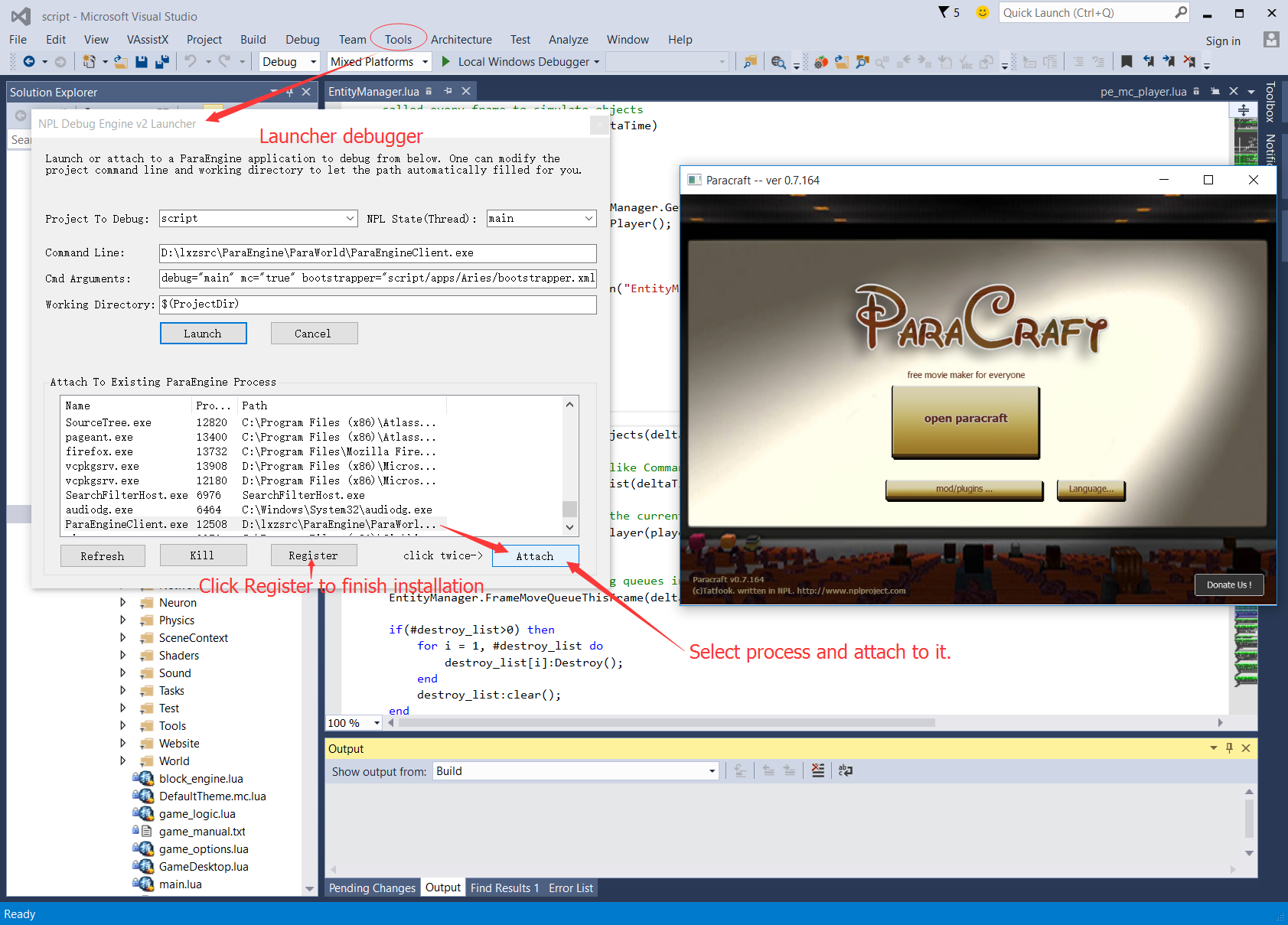The width and height of the screenshot is (1288, 925).
Task: Toggle the pin on the EntityManager.lua tab
Action: coord(448,91)
